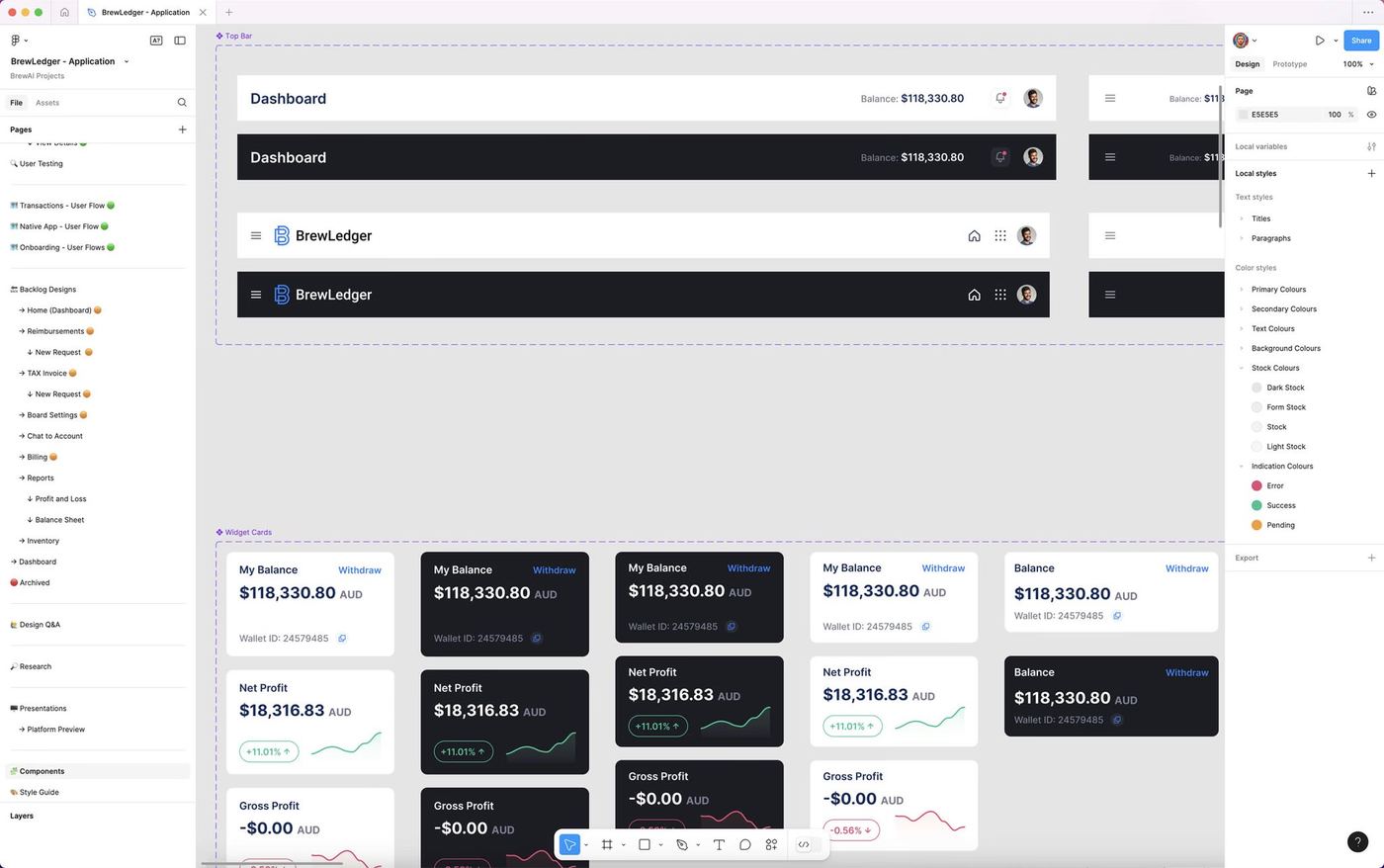The width and height of the screenshot is (1384, 868).
Task: Select the Pending color style swatch
Action: point(1256,525)
